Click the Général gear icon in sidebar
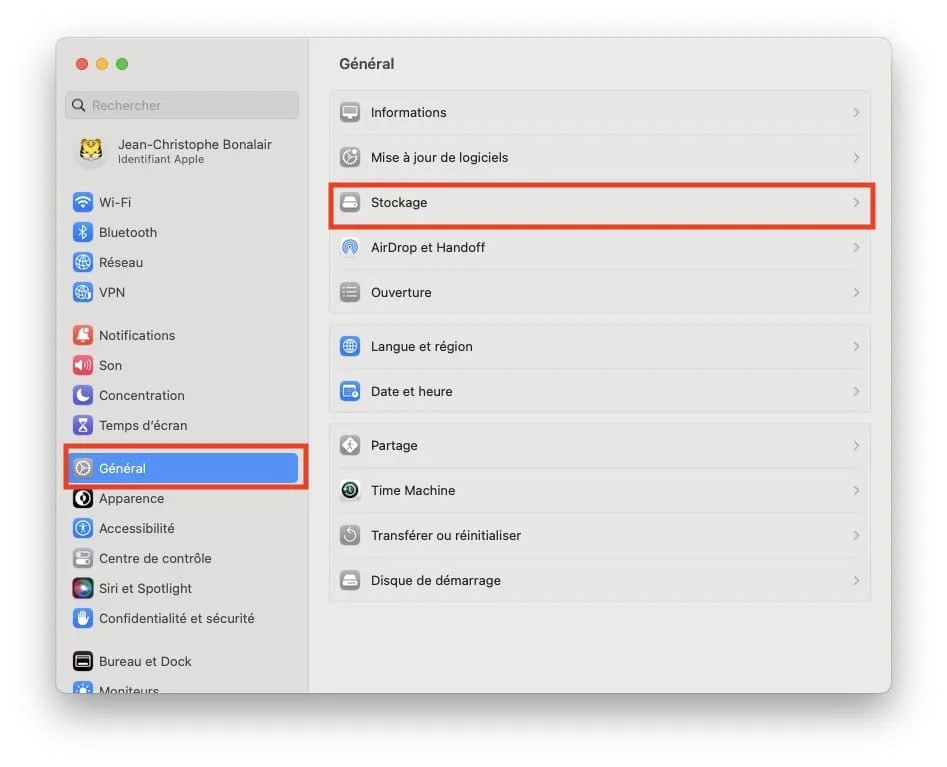This screenshot has width=947, height=767. click(83, 468)
